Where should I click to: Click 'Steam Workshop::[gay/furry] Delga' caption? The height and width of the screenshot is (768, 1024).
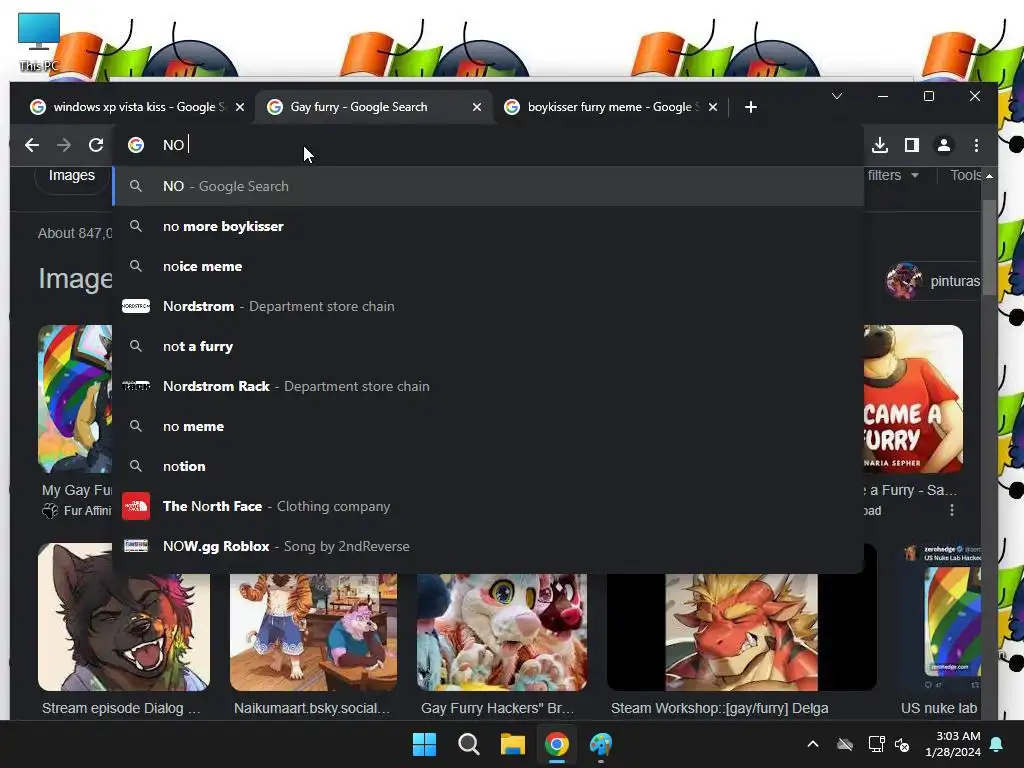coord(720,708)
